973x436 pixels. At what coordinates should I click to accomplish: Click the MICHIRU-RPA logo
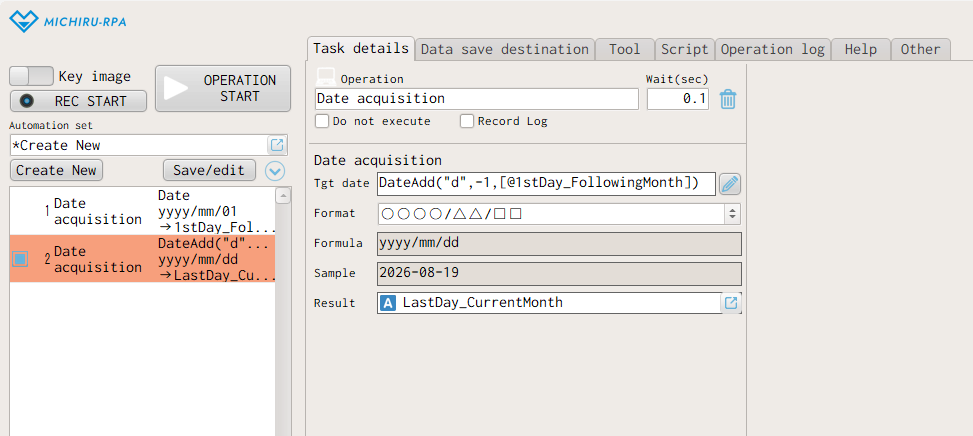(67, 22)
